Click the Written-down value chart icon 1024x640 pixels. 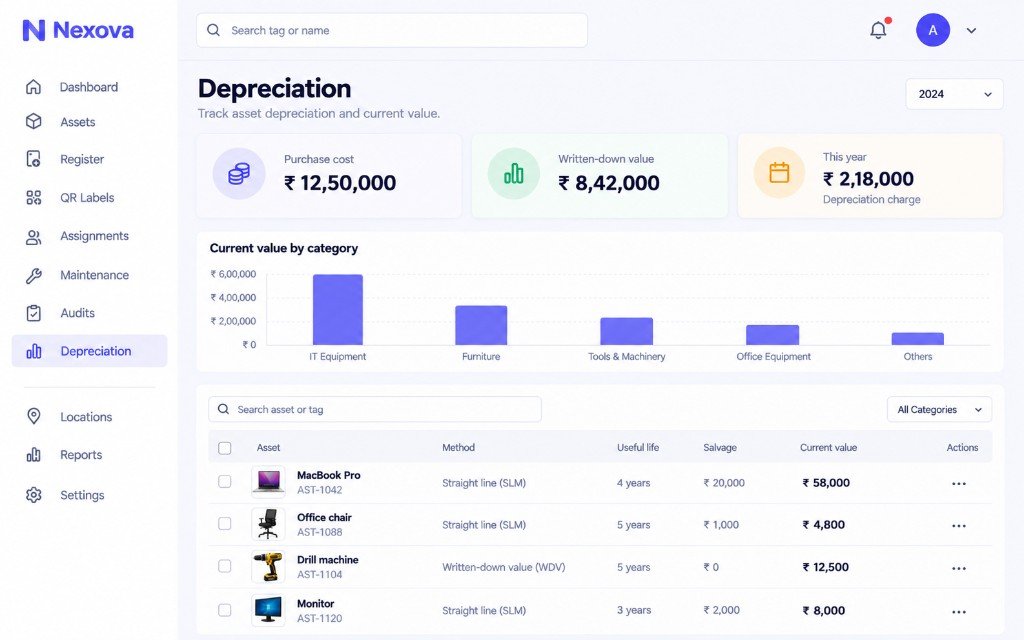point(514,174)
